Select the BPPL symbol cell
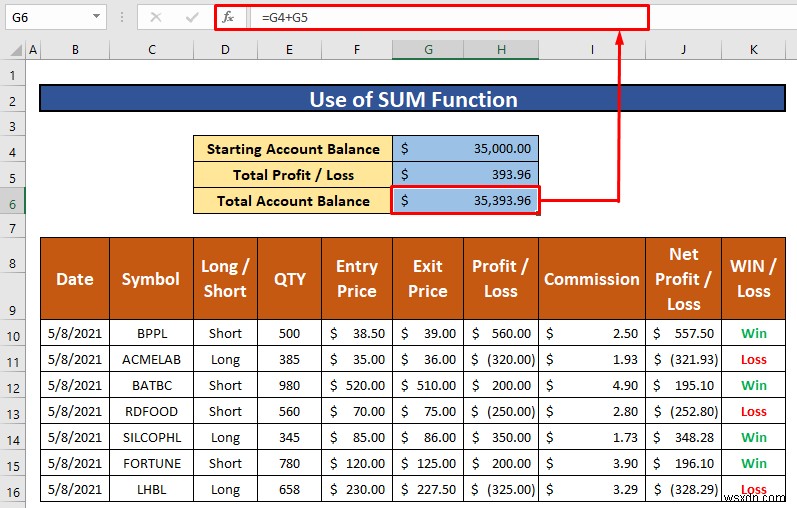 [x=151, y=334]
